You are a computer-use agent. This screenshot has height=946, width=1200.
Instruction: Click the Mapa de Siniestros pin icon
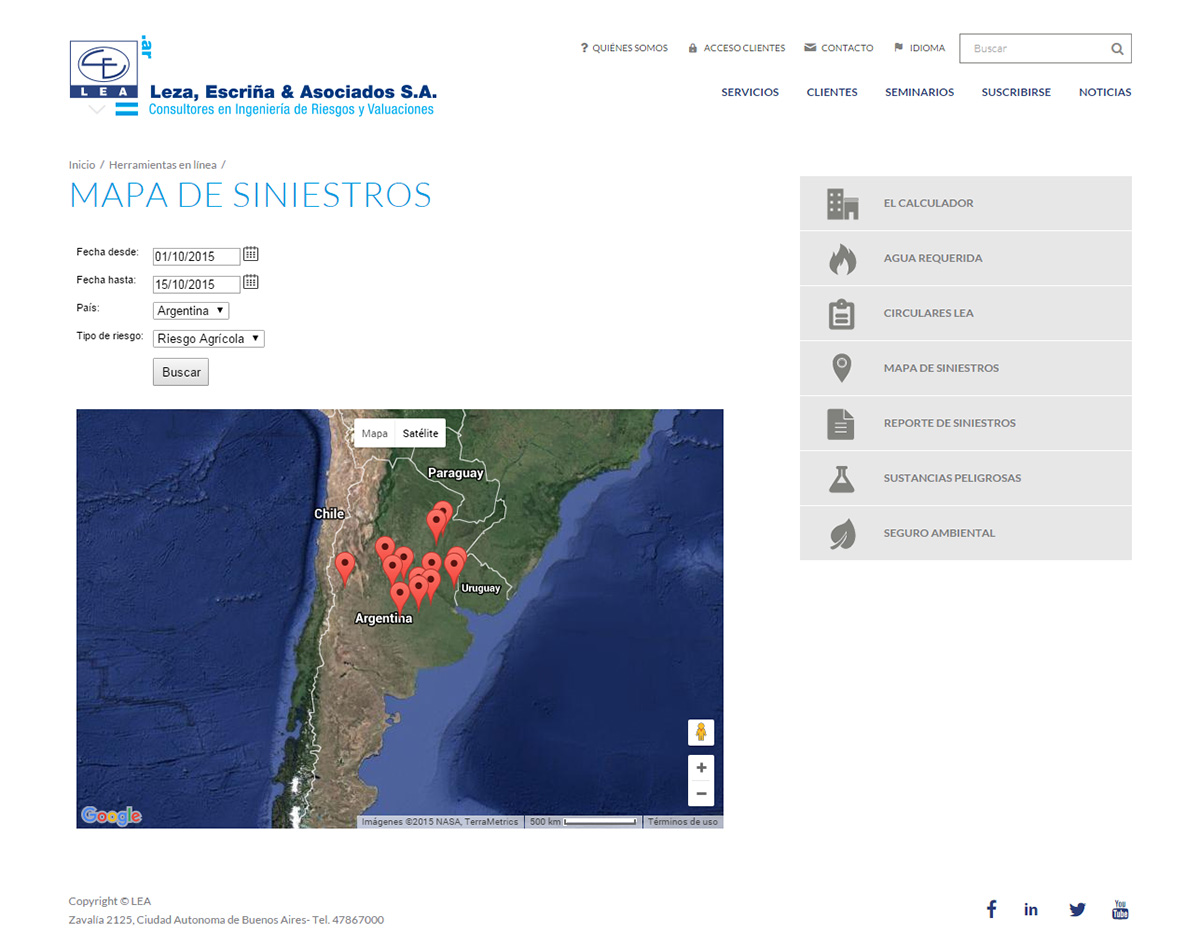click(x=842, y=368)
